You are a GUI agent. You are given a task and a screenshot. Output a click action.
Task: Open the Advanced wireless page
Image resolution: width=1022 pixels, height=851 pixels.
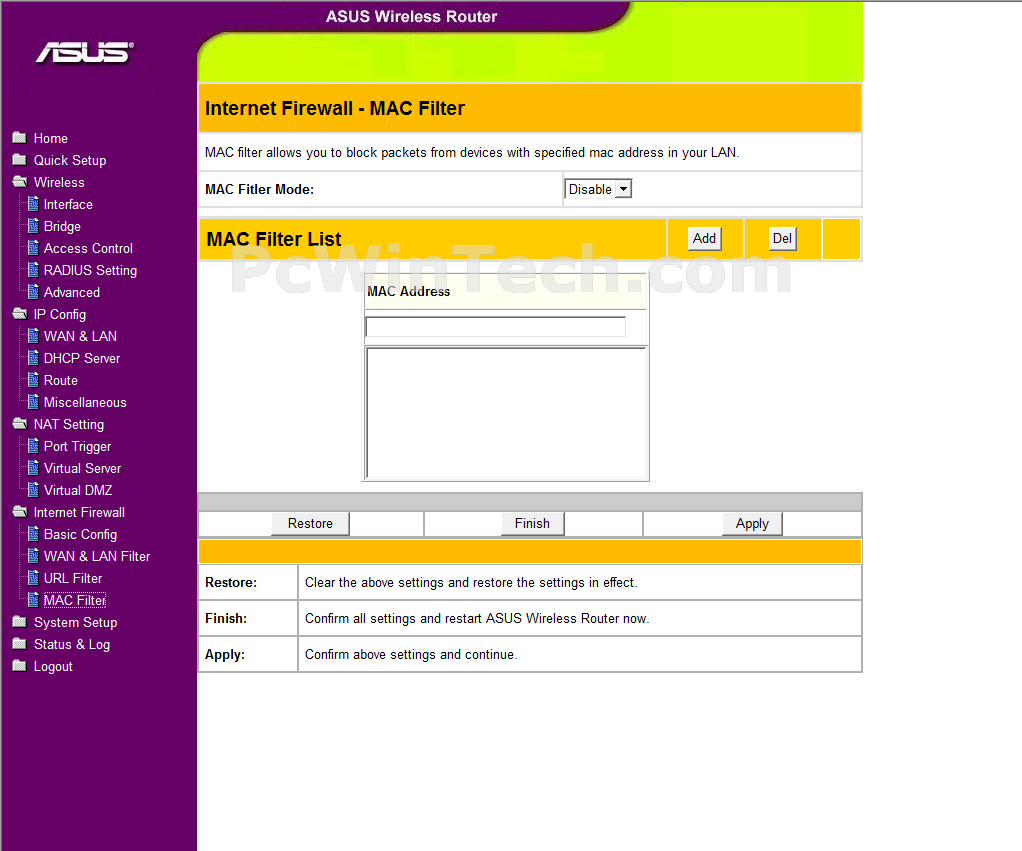[72, 293]
